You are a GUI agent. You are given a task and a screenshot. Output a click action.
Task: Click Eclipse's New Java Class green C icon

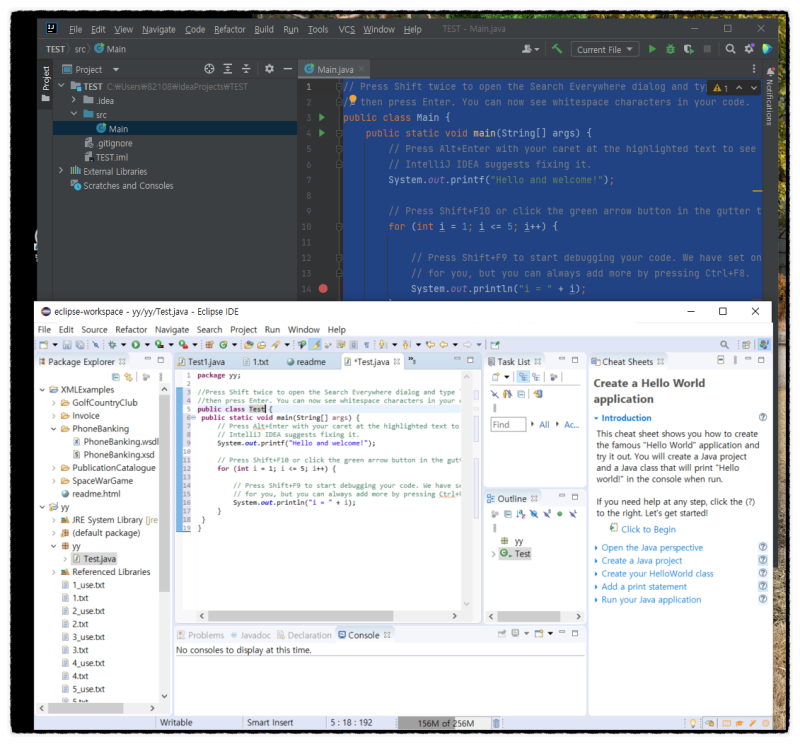(x=223, y=344)
